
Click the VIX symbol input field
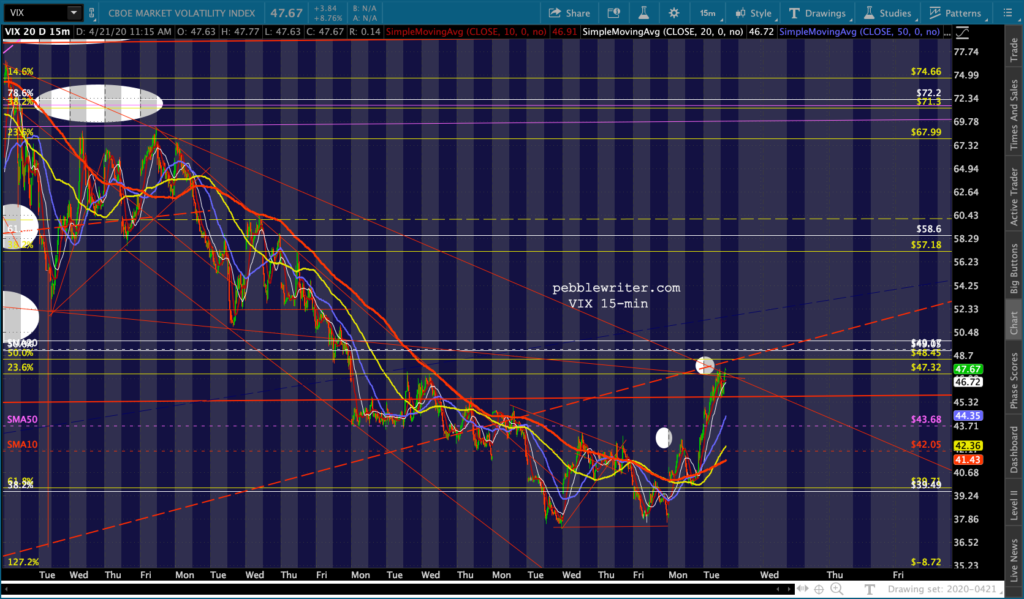[x=35, y=13]
